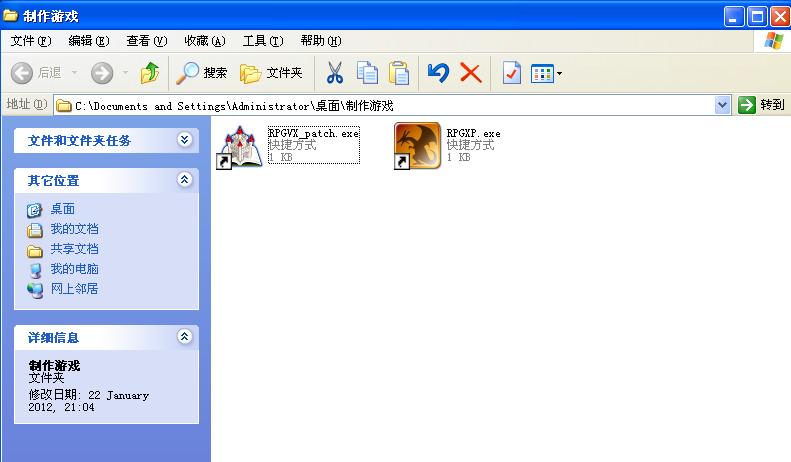This screenshot has height=462, width=791.
Task: Select the RPGXP.exe dragon shortcut icon
Action: [x=417, y=146]
